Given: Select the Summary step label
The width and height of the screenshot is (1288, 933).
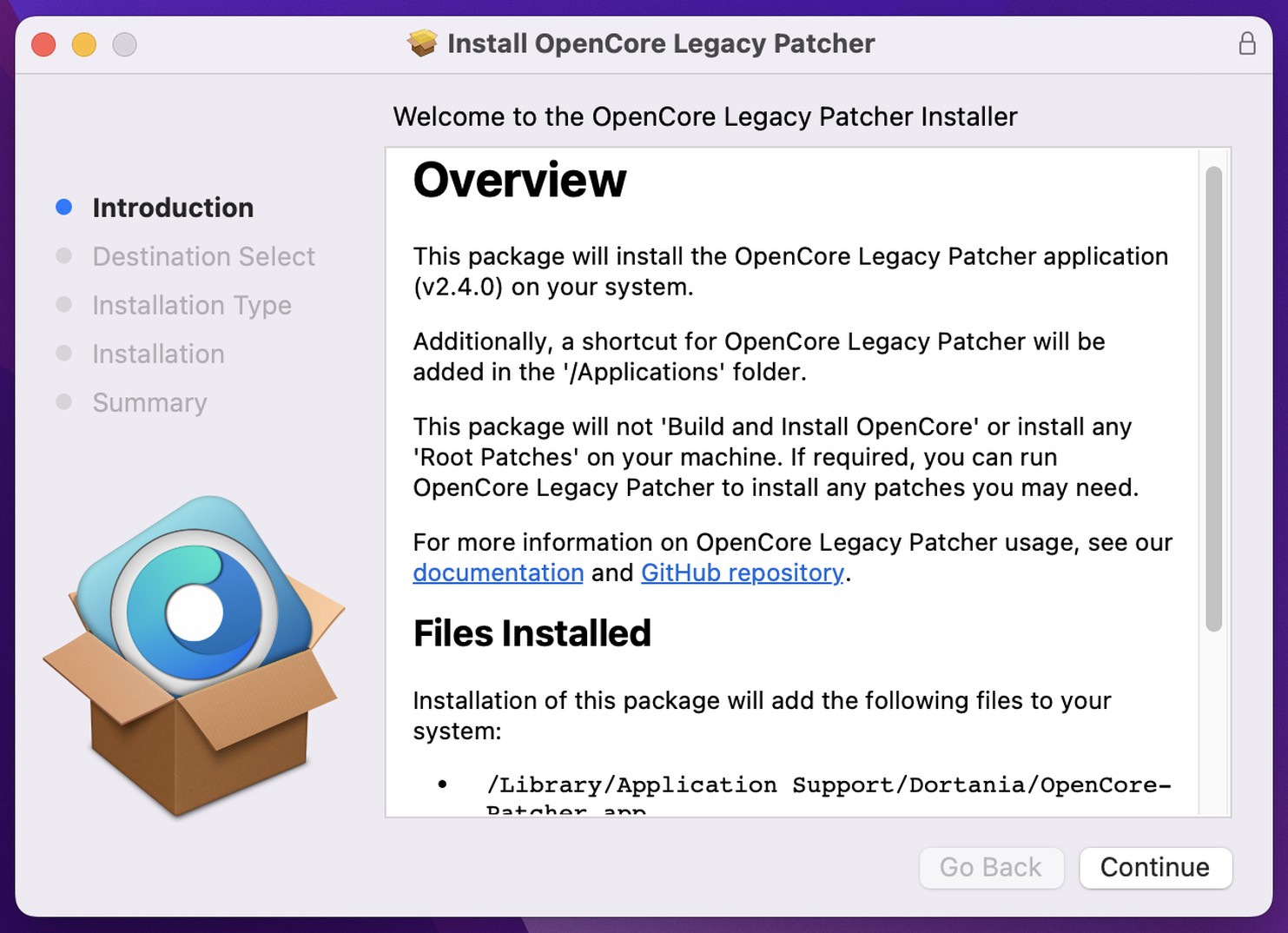Looking at the screenshot, I should tap(149, 403).
